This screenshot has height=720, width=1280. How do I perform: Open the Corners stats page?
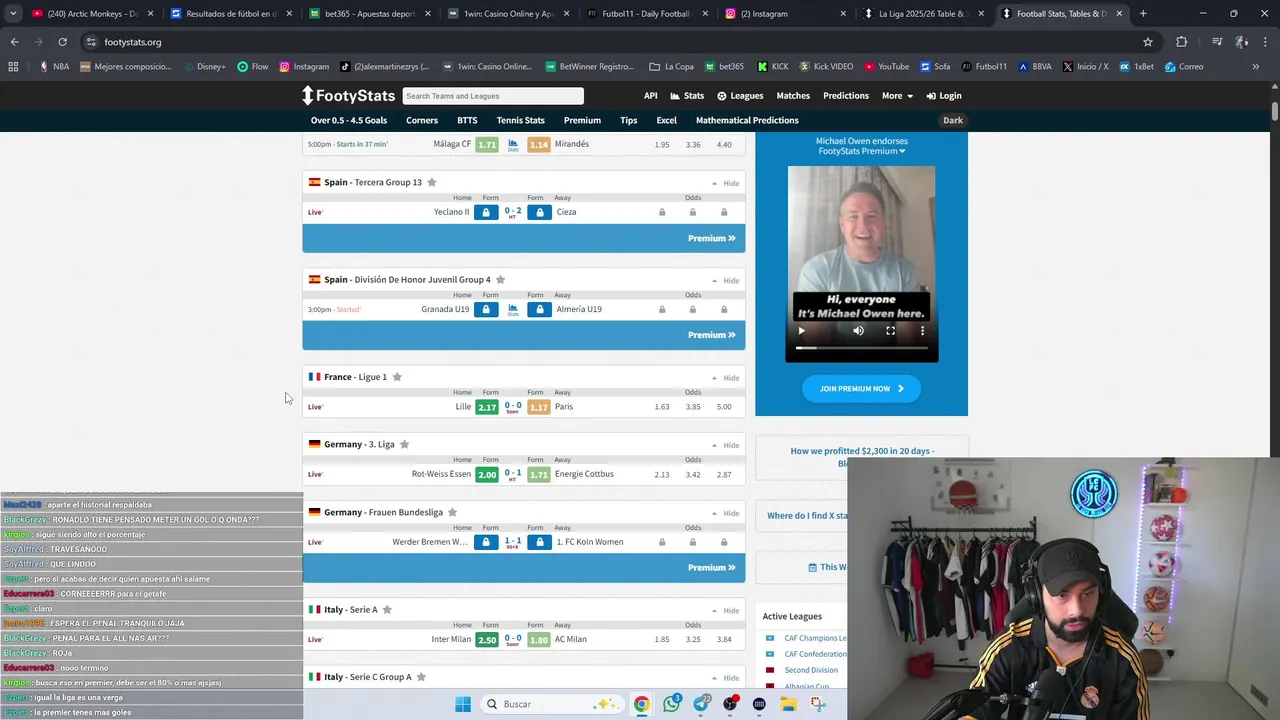pos(422,120)
